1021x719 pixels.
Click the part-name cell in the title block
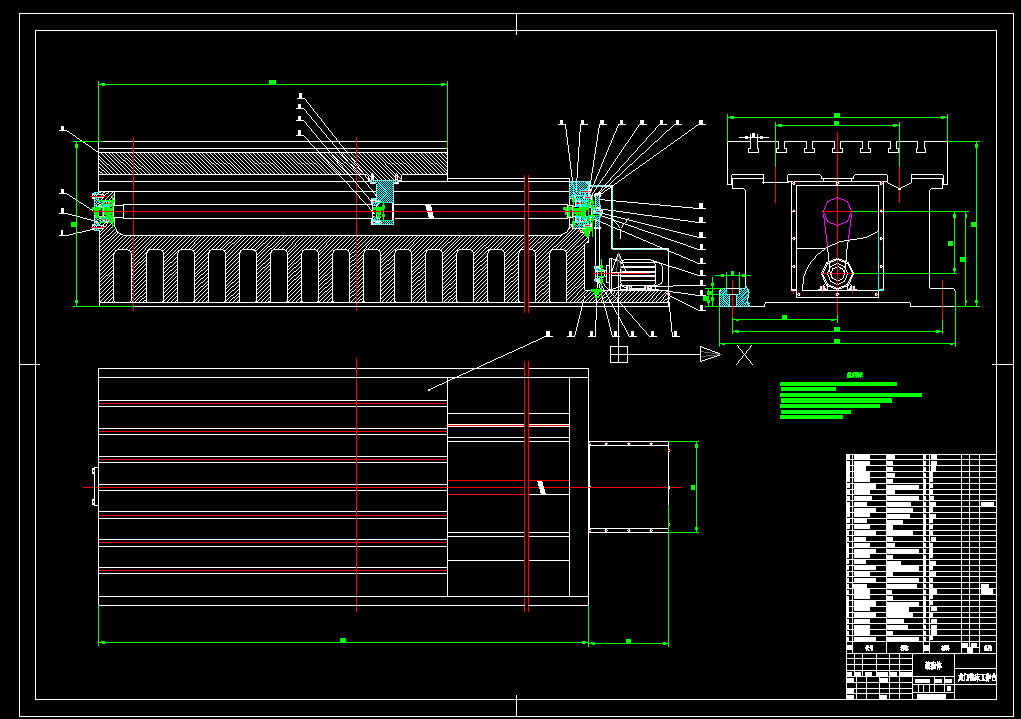(934, 666)
